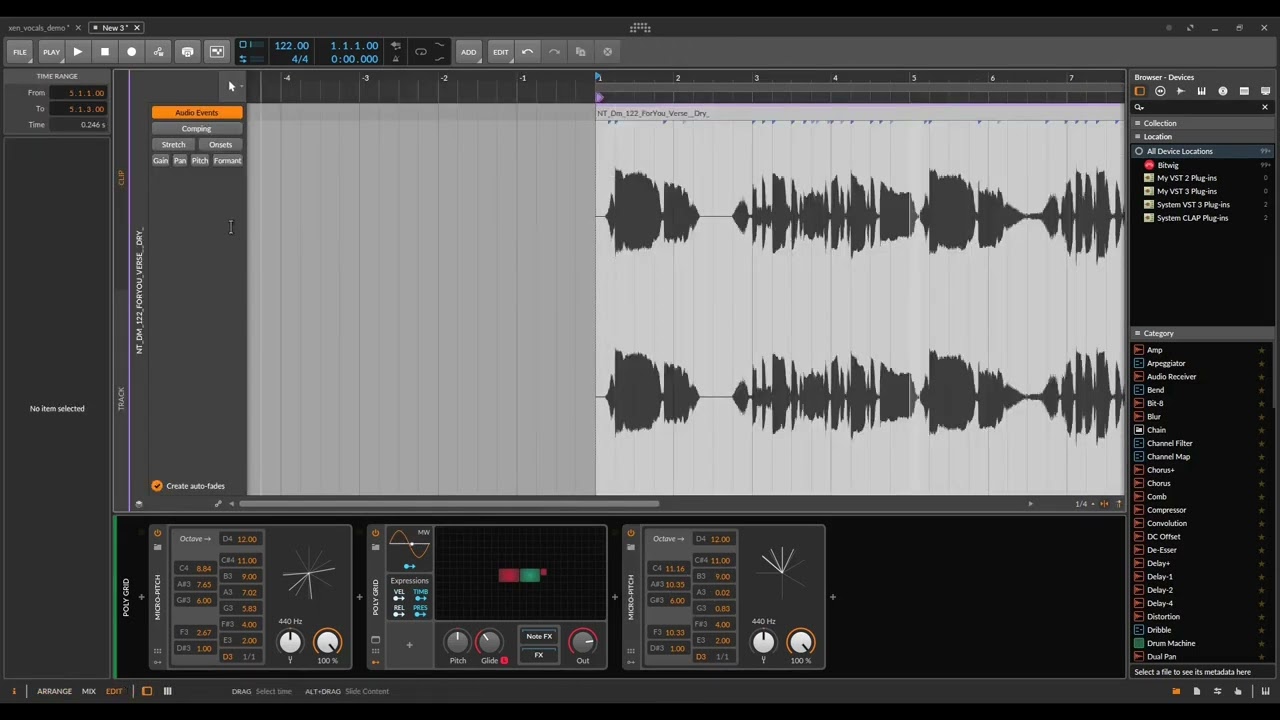This screenshot has width=1280, height=720.
Task: Show Samples browser tab icon
Action: click(x=1181, y=92)
